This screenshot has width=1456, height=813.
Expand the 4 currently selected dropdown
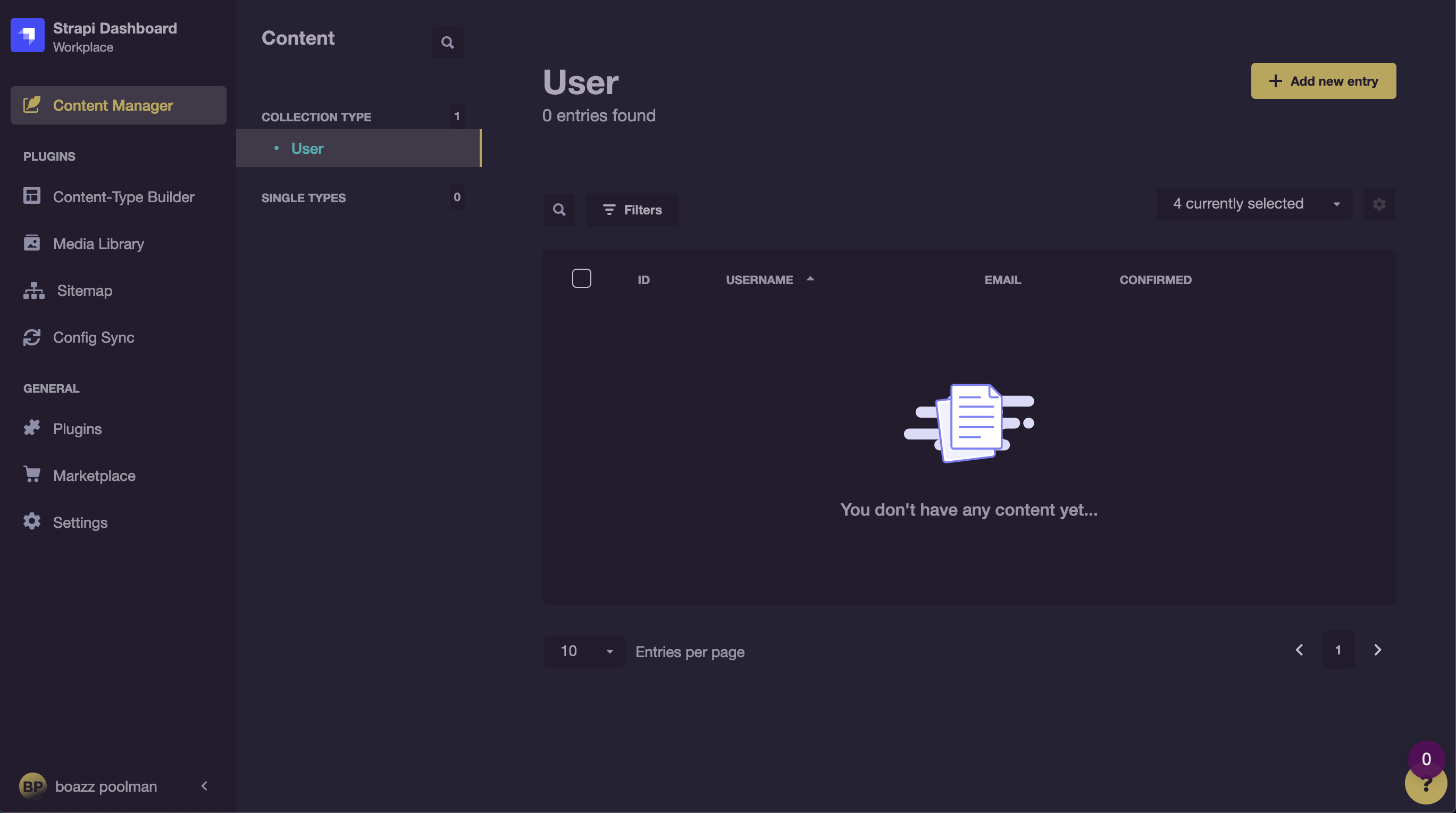coord(1253,204)
